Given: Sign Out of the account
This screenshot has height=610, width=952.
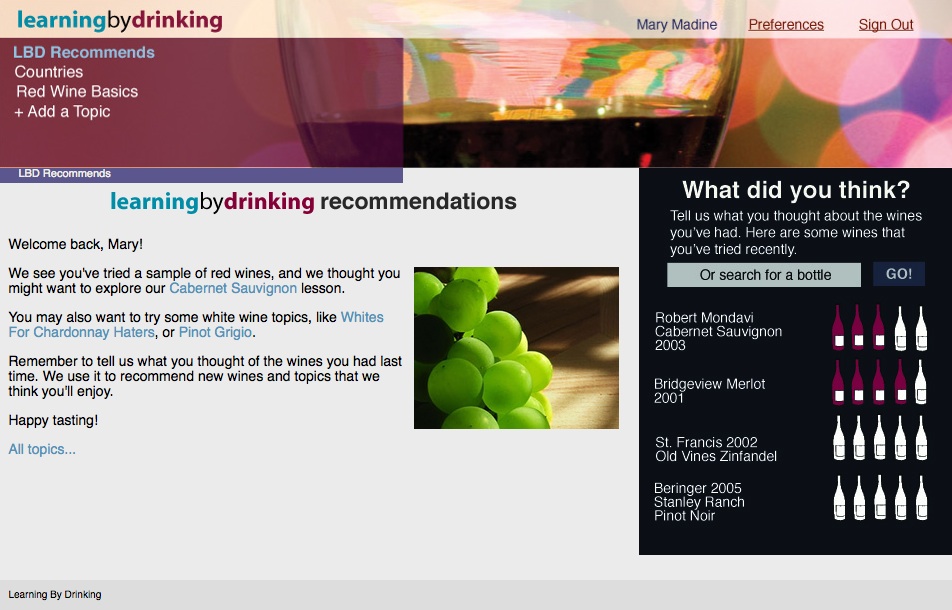Looking at the screenshot, I should coord(886,25).
